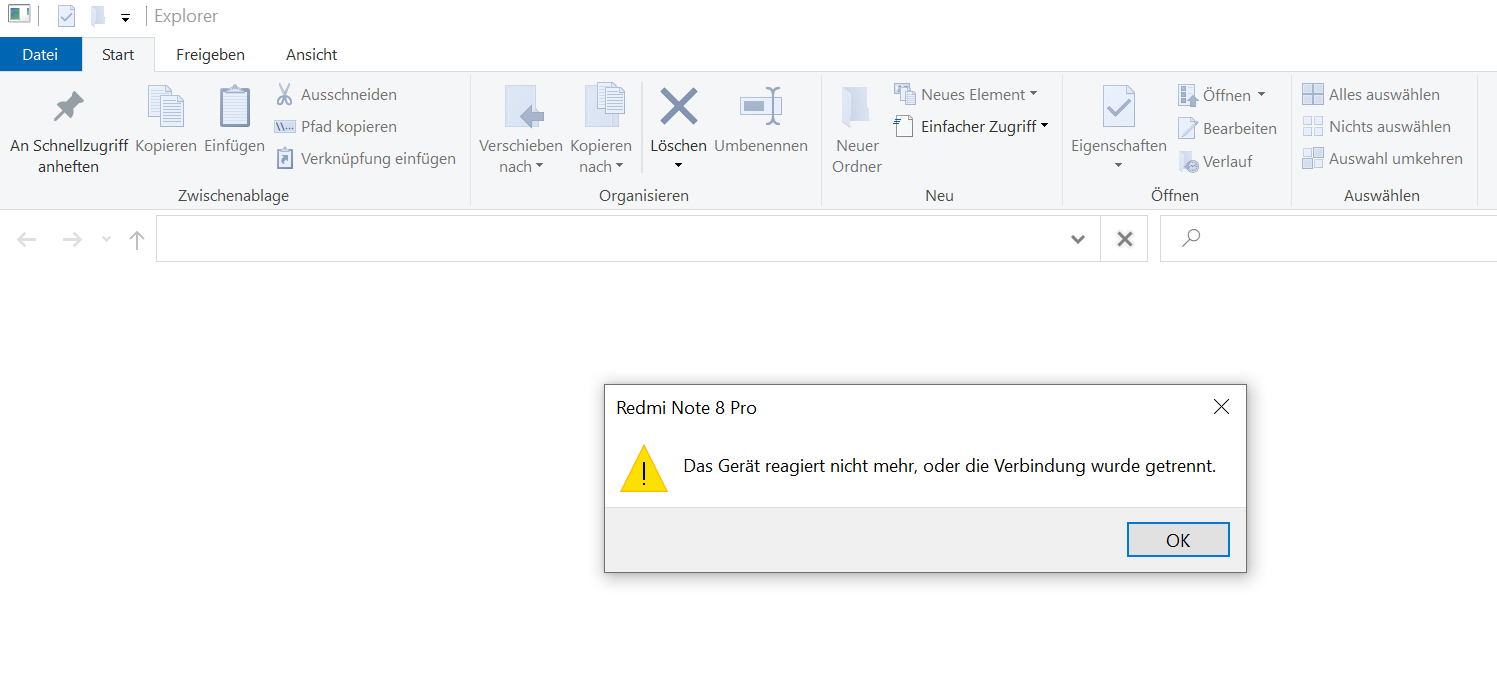
Task: Click the Explorer window system icon
Action: point(19,14)
